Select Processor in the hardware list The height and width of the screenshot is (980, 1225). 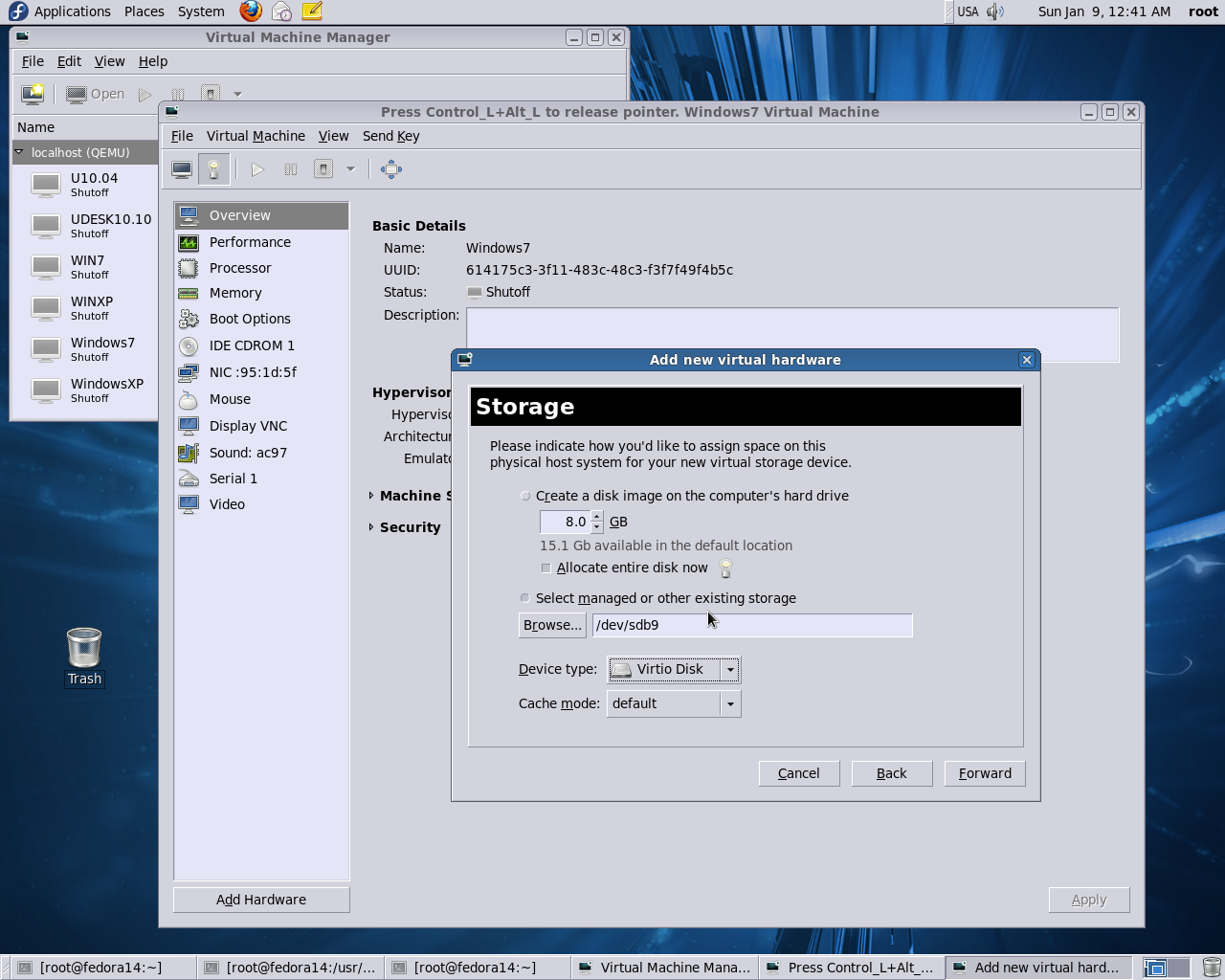261,268
